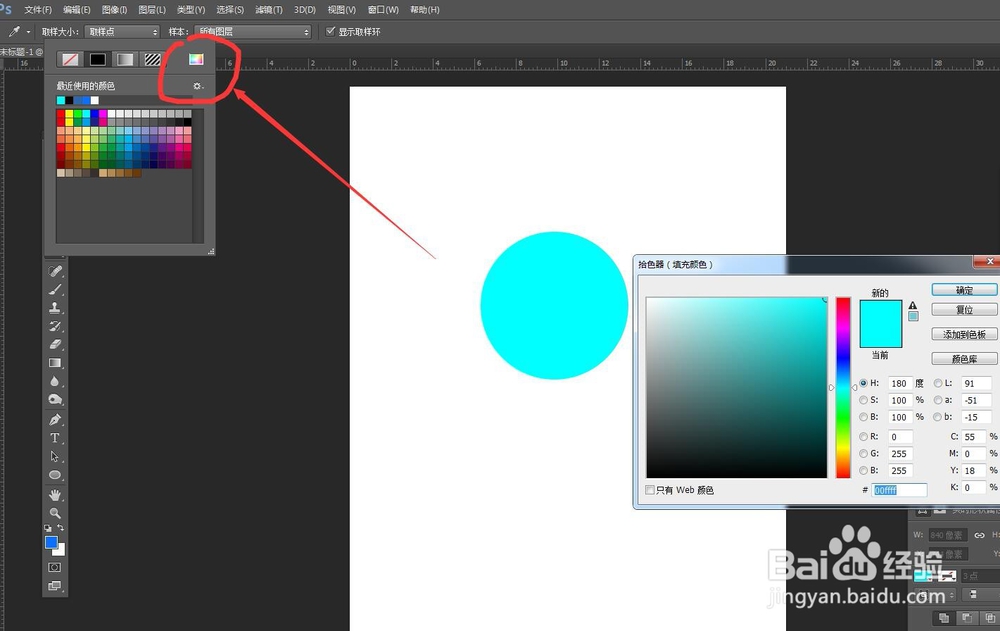Click link width and height icon in properties
1000x631 pixels.
coord(979,535)
